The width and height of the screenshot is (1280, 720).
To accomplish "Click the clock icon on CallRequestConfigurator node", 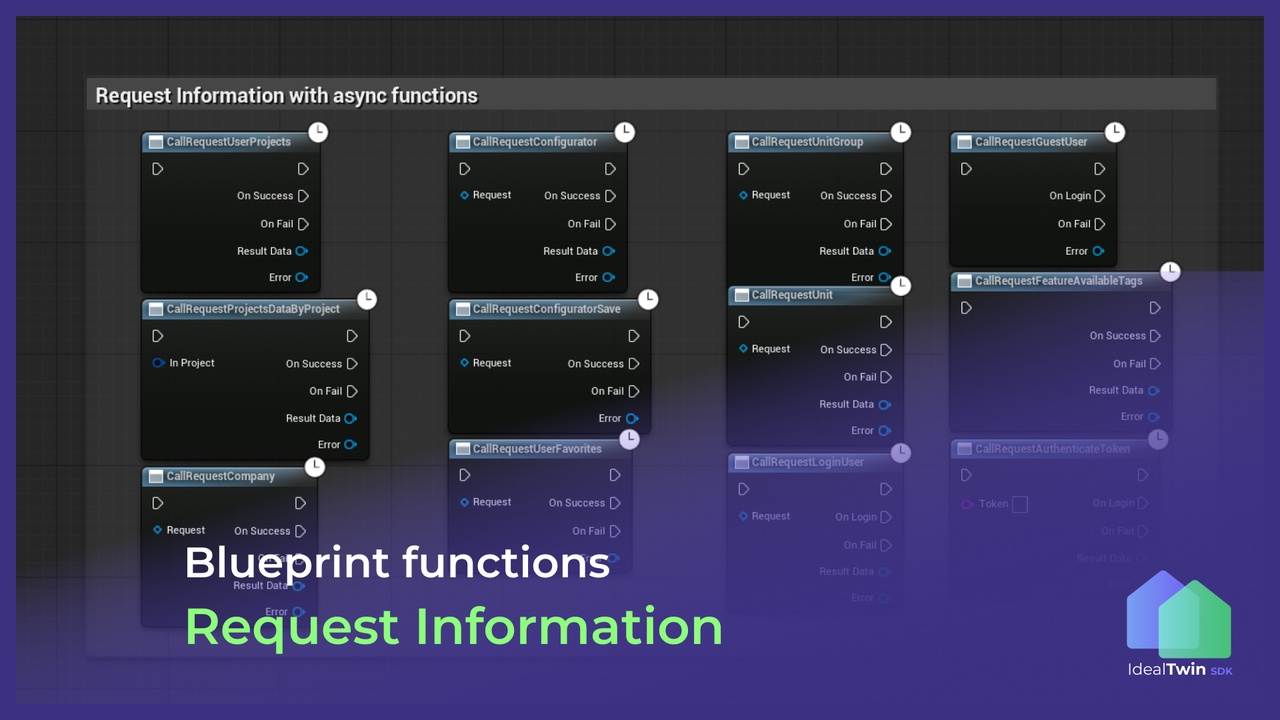I will point(625,132).
